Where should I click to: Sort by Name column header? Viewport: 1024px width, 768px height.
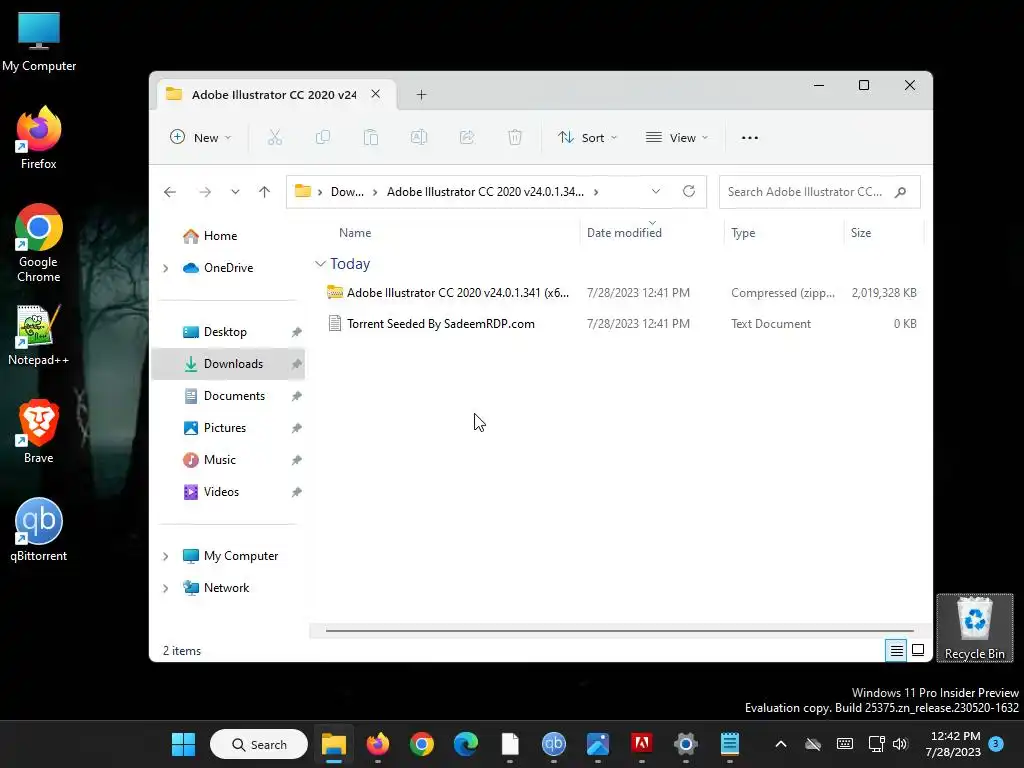point(355,232)
